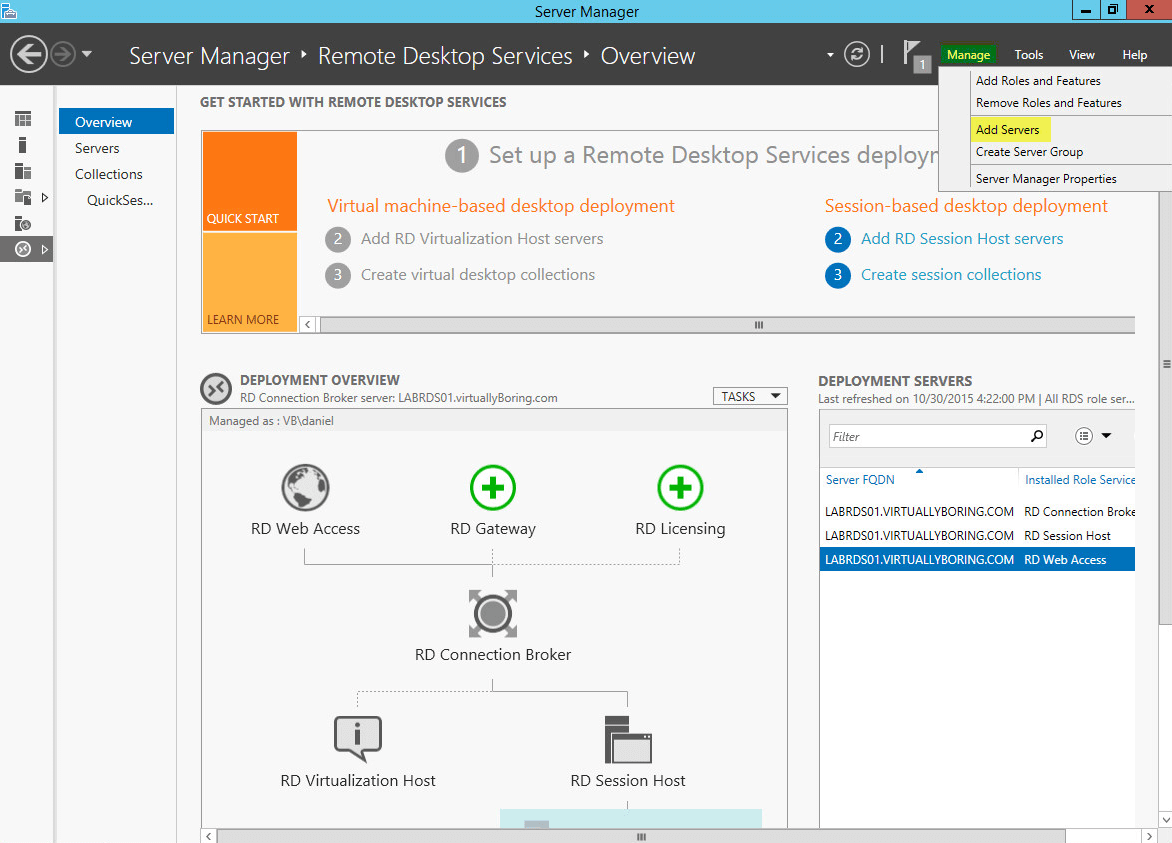This screenshot has width=1172, height=843.
Task: Click the bottom horizontal scrollbar thumb
Action: 641,836
